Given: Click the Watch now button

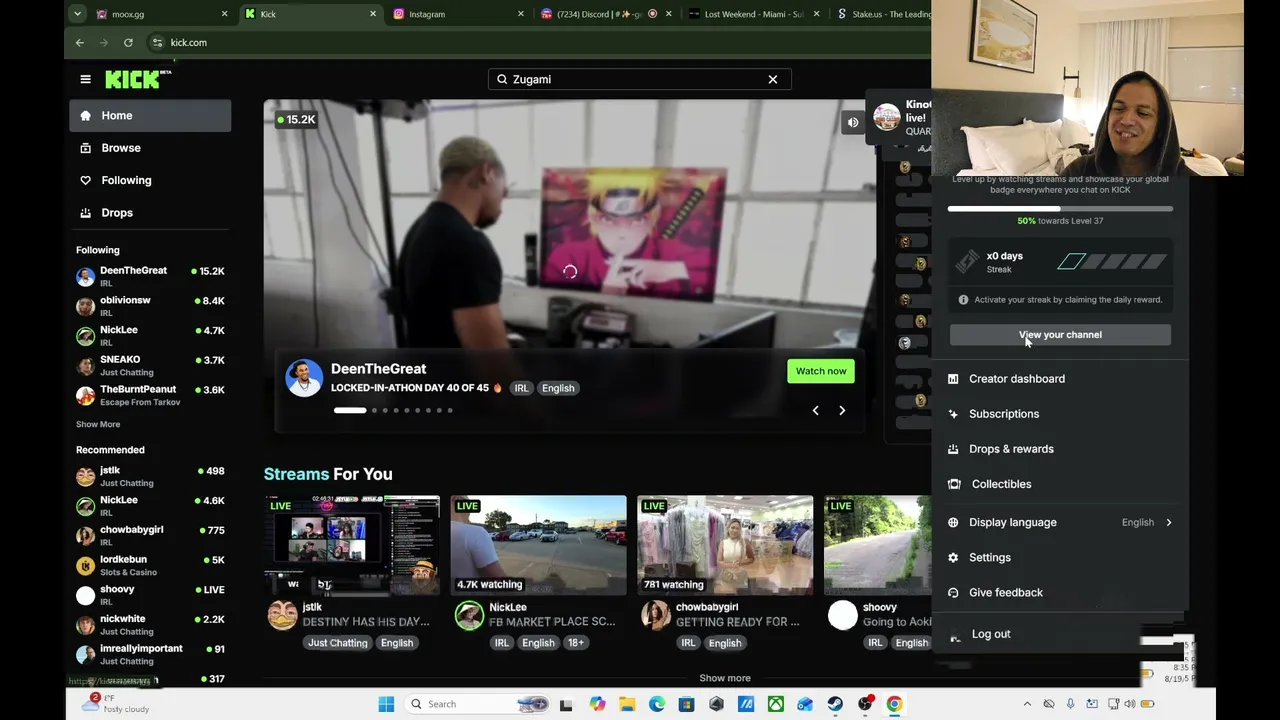Looking at the screenshot, I should click(821, 371).
